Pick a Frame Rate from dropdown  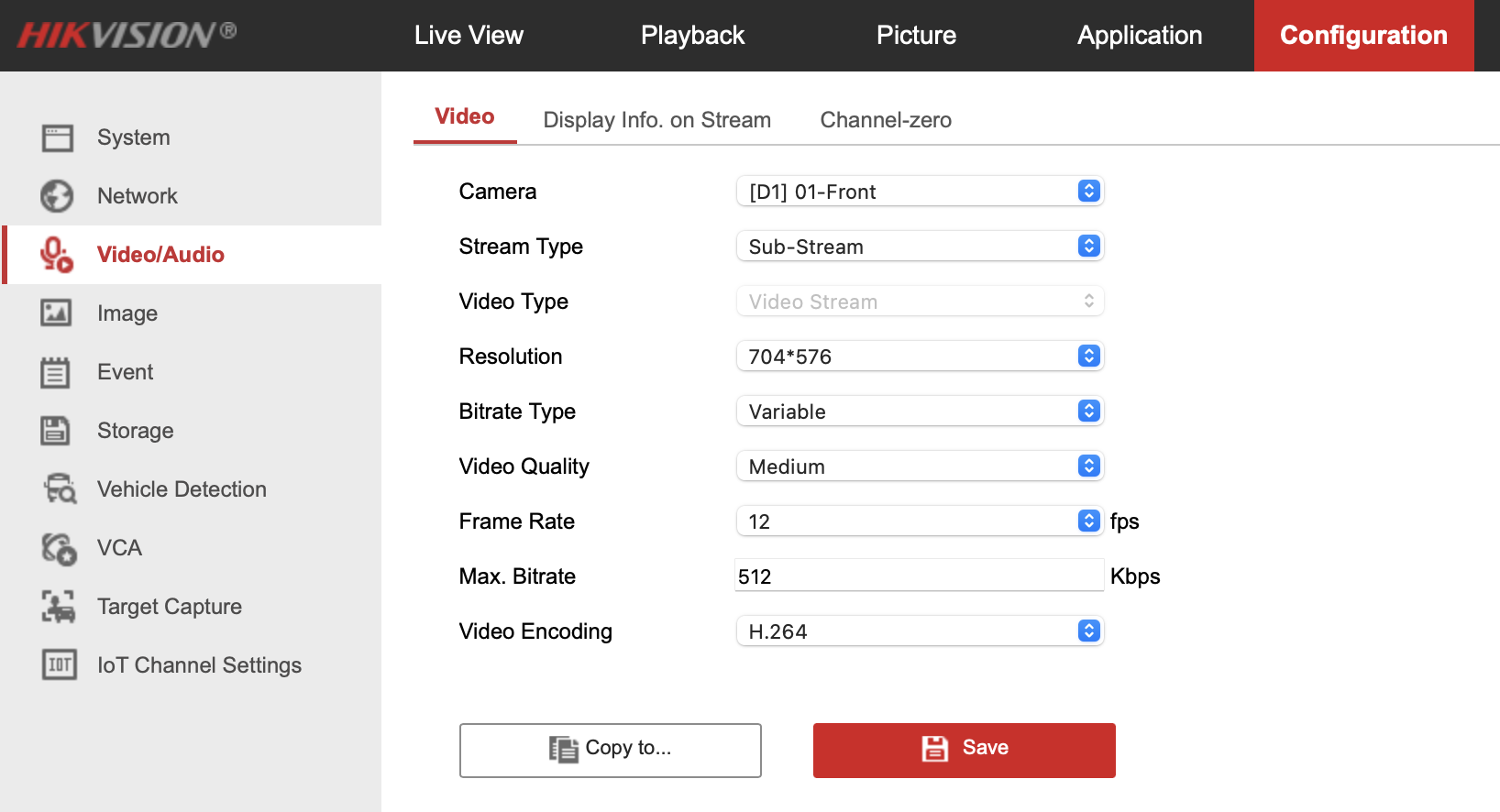click(x=919, y=521)
